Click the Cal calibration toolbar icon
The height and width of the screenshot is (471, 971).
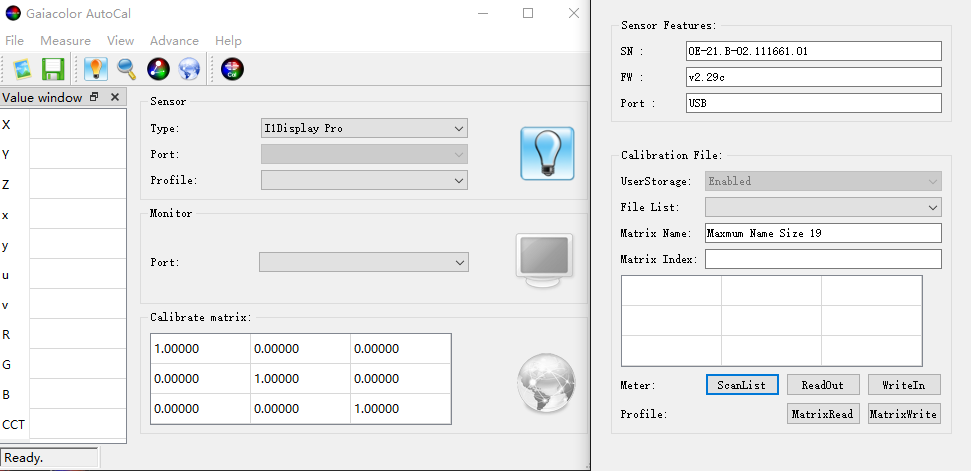[x=232, y=69]
